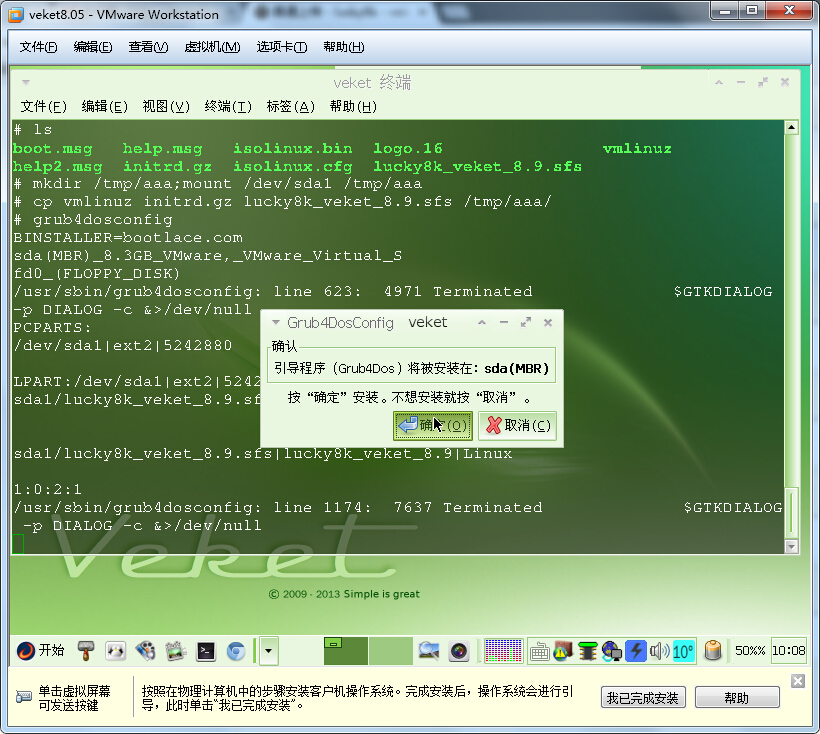Roll up the veket terminal window
Image resolution: width=820 pixels, height=734 pixels.
click(x=719, y=82)
